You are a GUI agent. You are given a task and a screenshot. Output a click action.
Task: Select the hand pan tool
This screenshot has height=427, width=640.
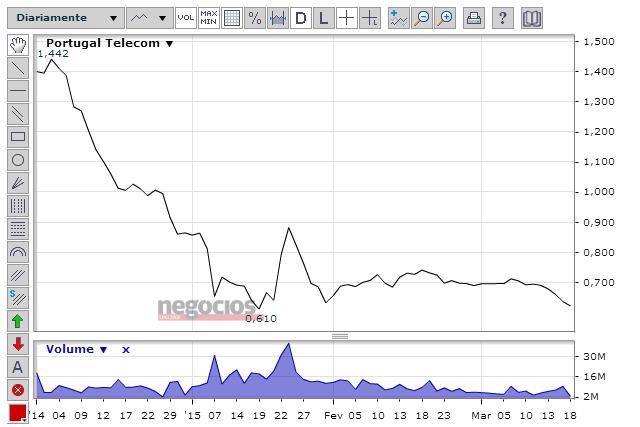18,45
